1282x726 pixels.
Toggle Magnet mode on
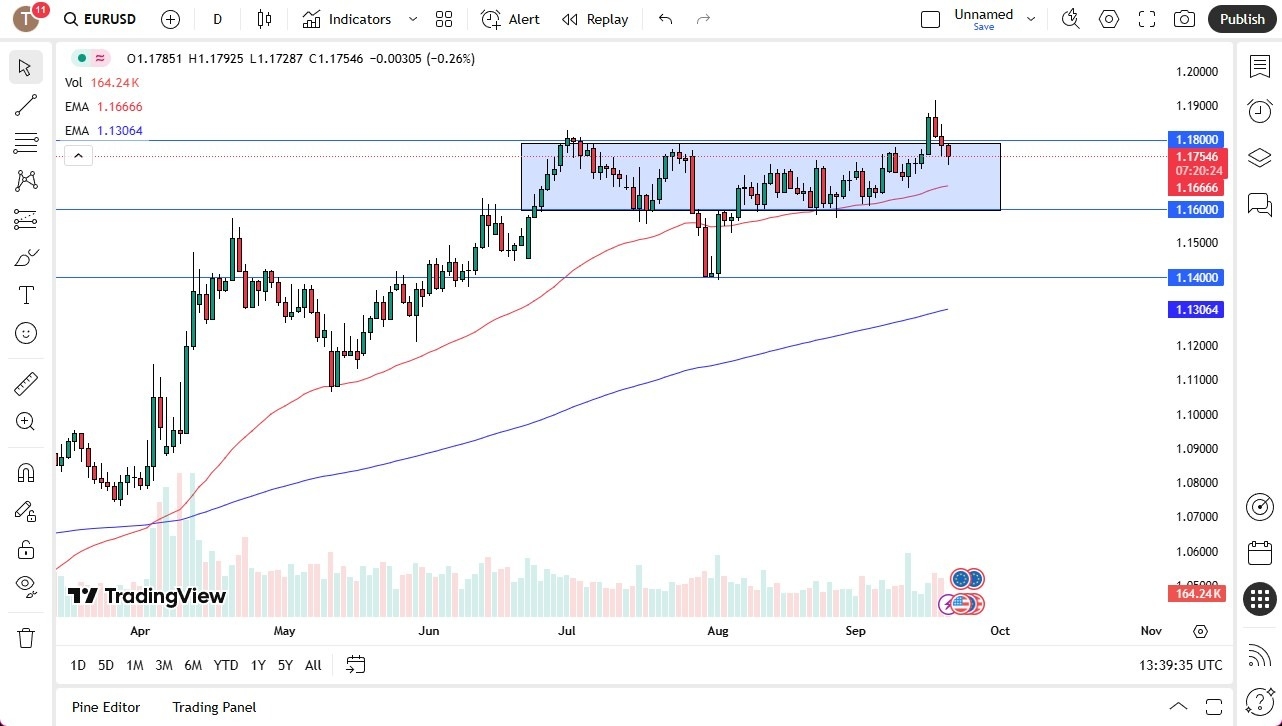26,472
